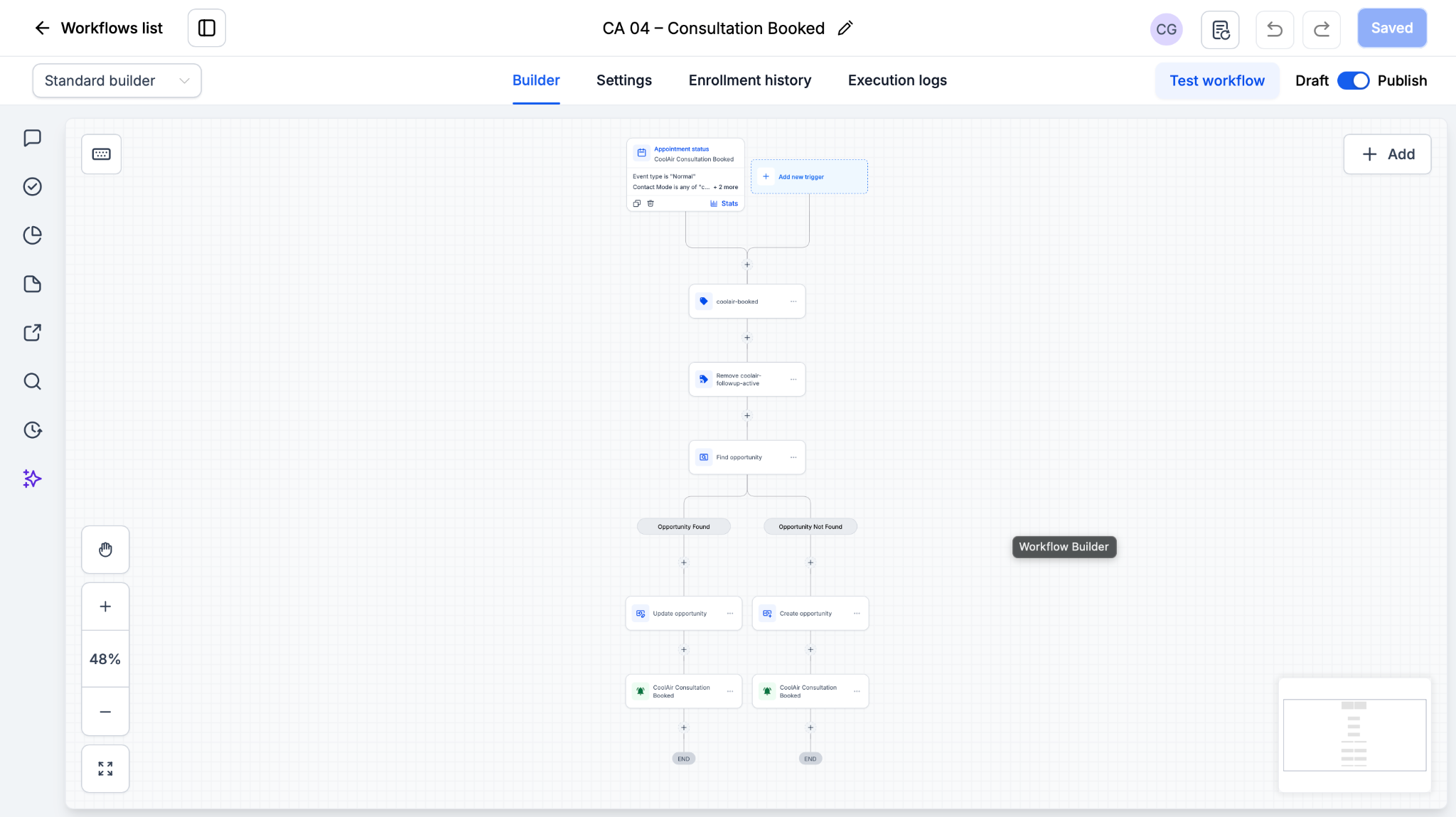Viewport: 1456px width, 817px height.
Task: Switch to the Builder tab
Action: point(536,80)
